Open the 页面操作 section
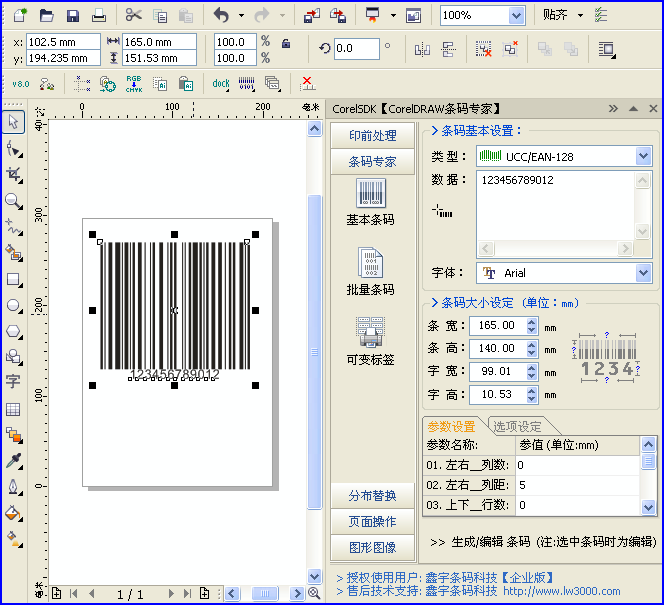The width and height of the screenshot is (664, 605). pyautogui.click(x=373, y=522)
